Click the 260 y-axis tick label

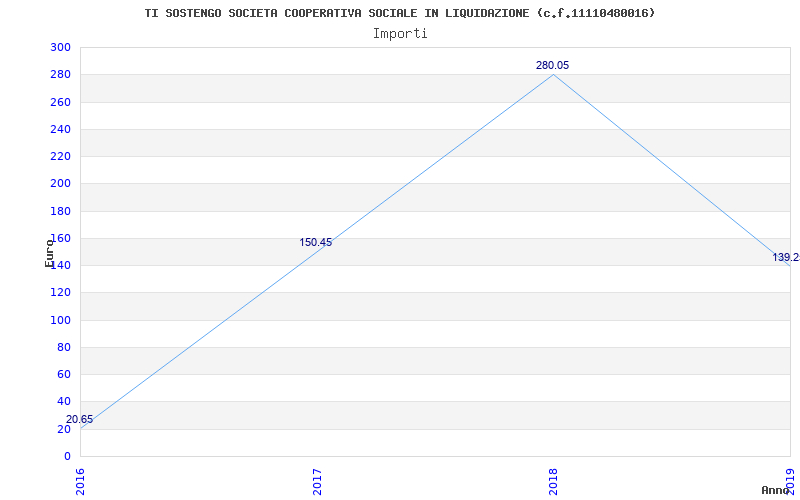point(60,102)
